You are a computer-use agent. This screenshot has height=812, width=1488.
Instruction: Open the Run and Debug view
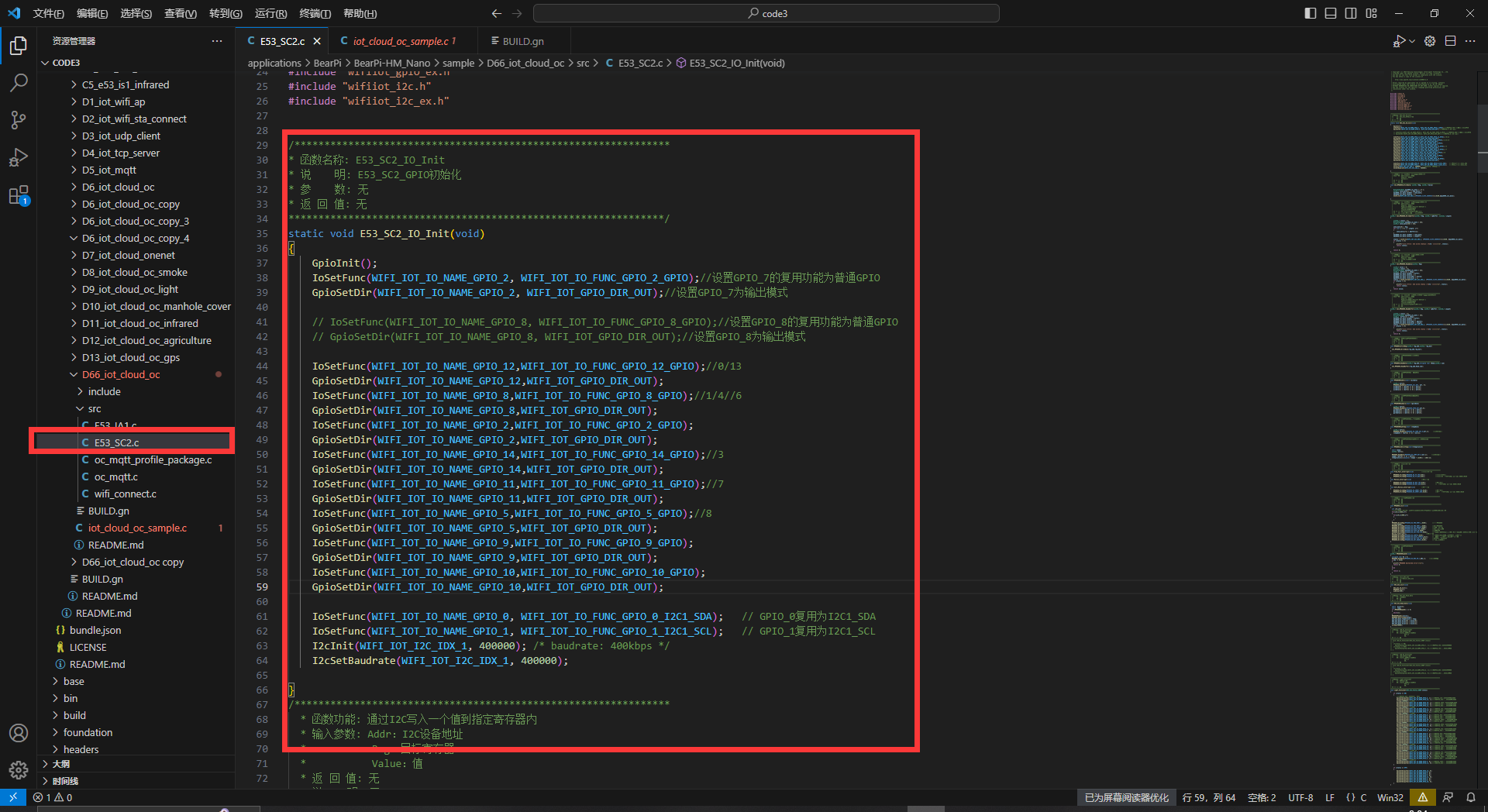point(19,157)
